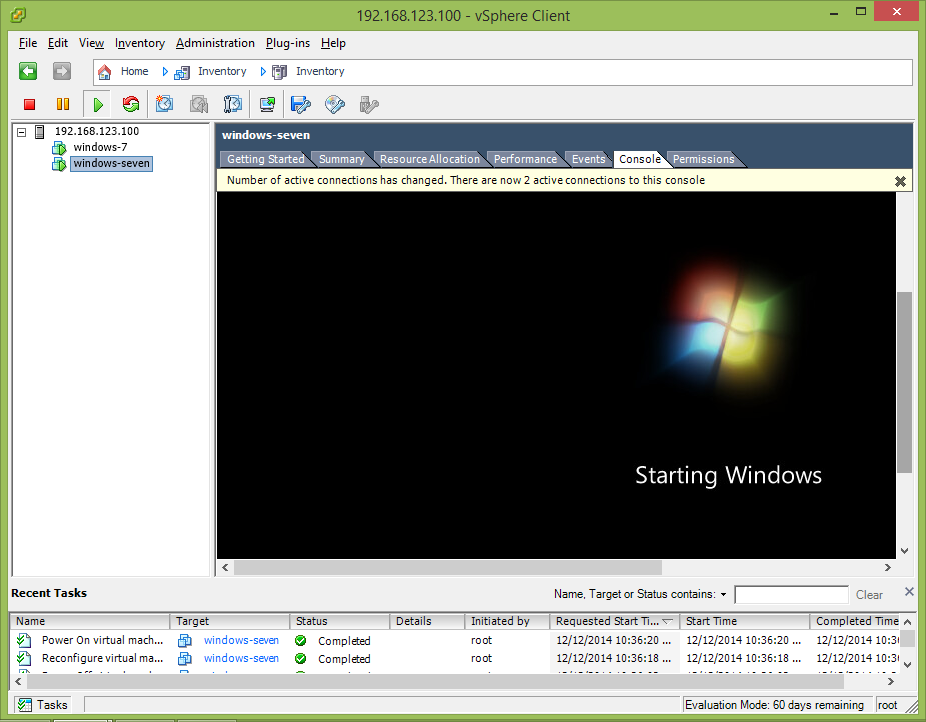Open the breadcrumb arrow right after Home
Image resolution: width=926 pixels, height=722 pixels.
[x=165, y=71]
